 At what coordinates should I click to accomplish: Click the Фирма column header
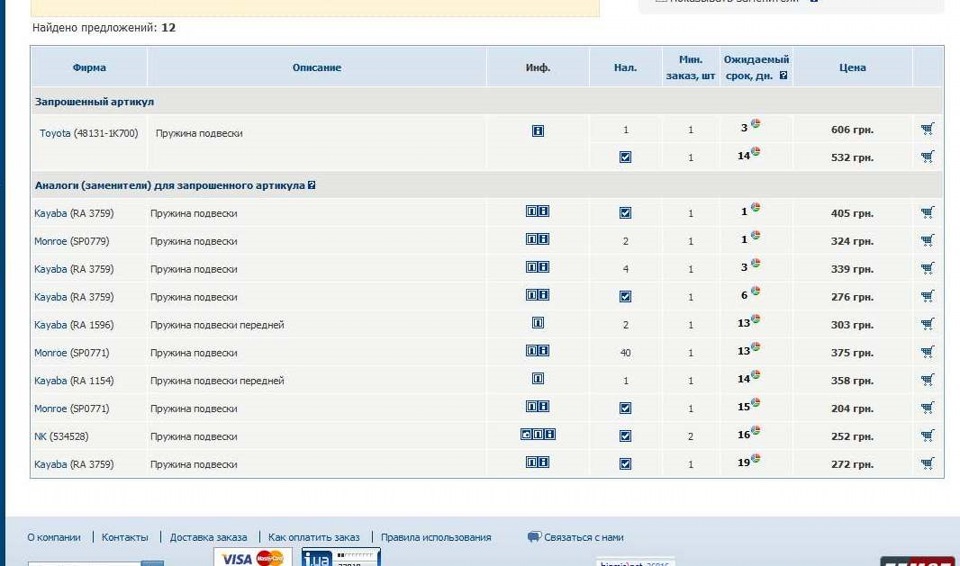click(89, 67)
